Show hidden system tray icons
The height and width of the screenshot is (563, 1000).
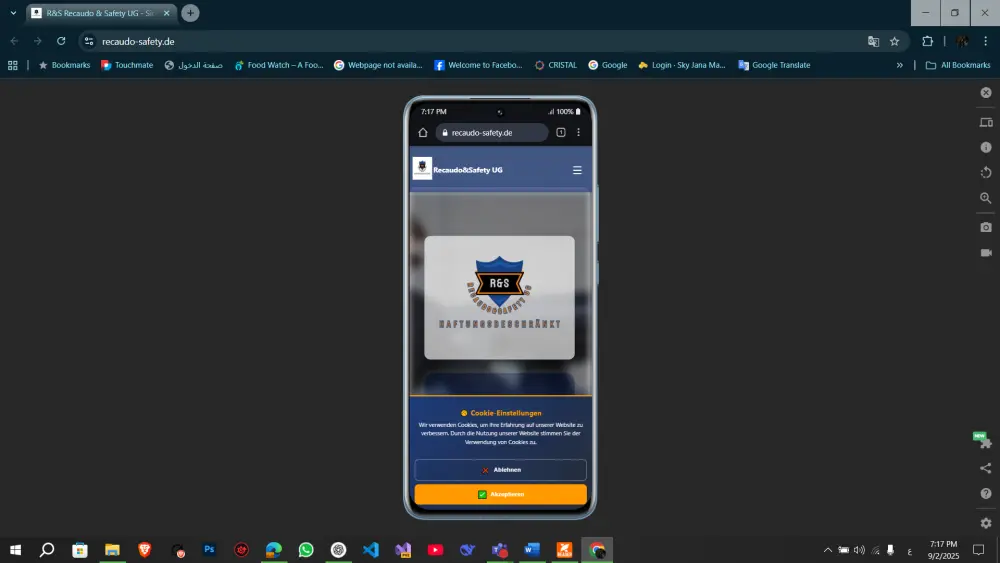(828, 550)
